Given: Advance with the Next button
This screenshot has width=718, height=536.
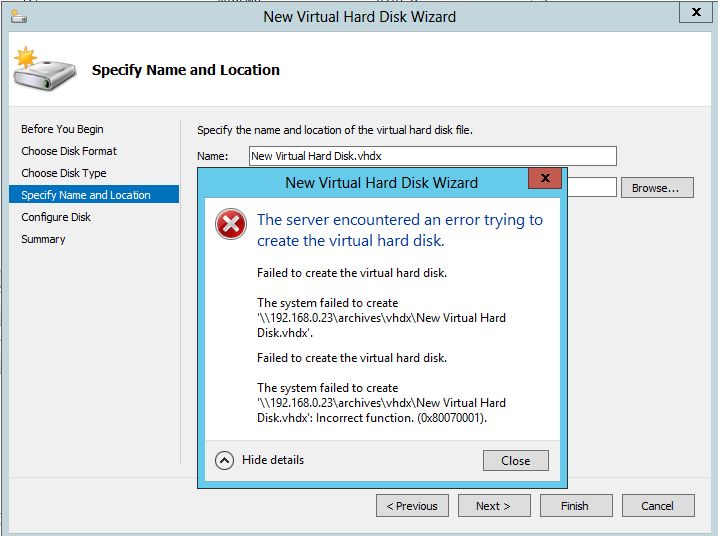Looking at the screenshot, I should pyautogui.click(x=494, y=506).
